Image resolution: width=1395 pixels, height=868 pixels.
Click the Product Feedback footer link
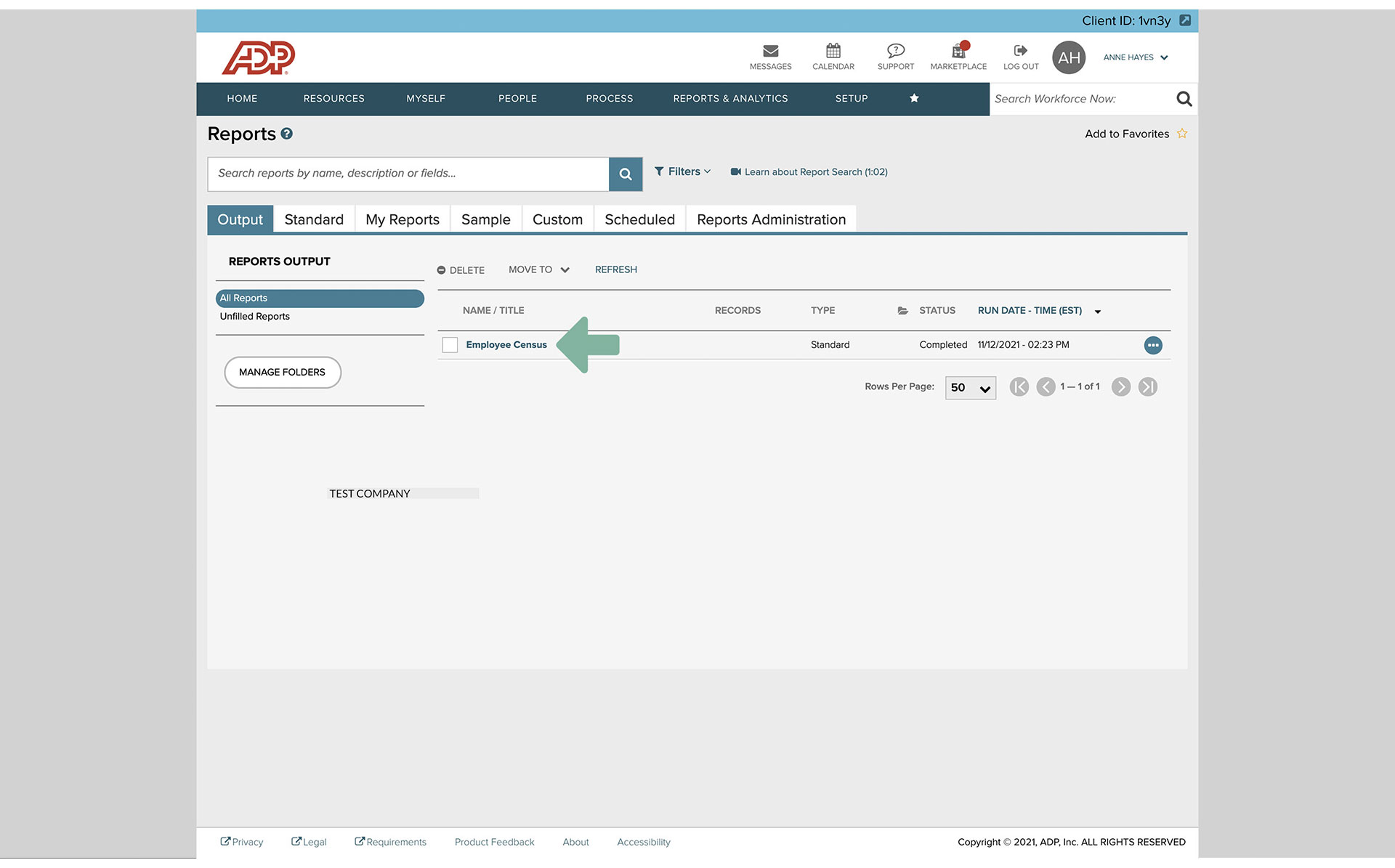click(x=494, y=843)
